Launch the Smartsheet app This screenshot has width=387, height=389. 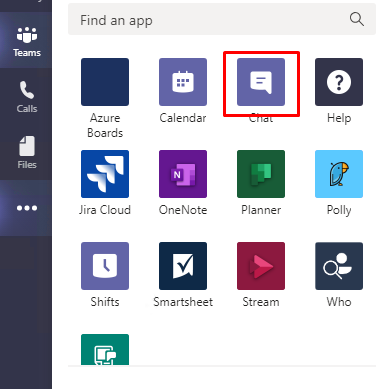tap(183, 266)
